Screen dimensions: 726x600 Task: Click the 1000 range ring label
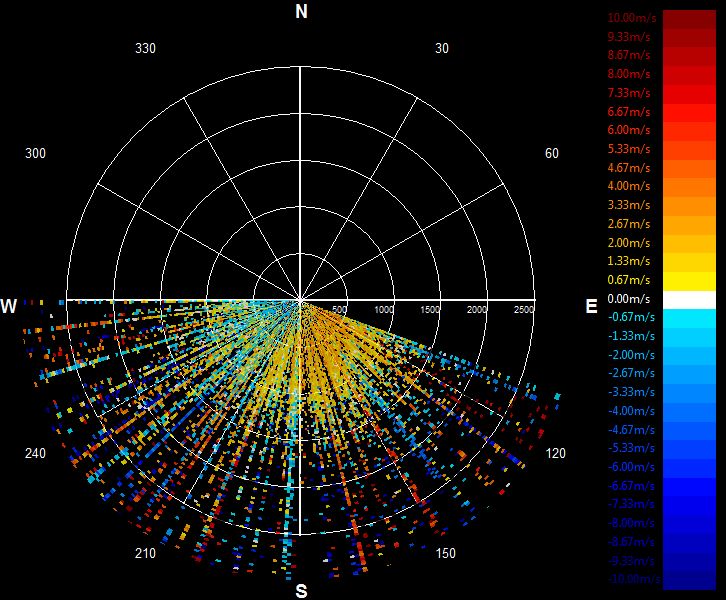point(384,310)
